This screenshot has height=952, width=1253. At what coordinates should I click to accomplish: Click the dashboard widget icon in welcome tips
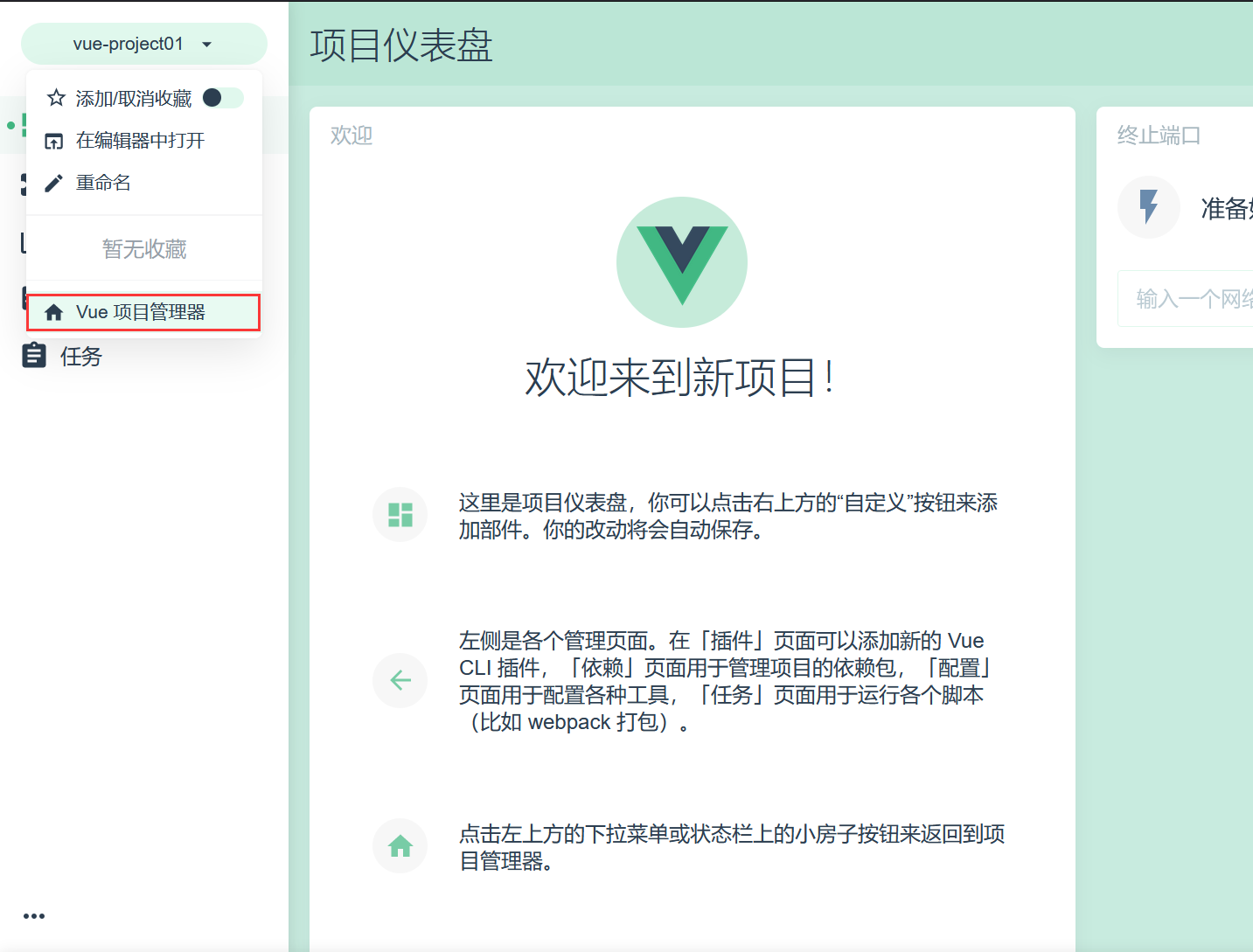pos(400,514)
